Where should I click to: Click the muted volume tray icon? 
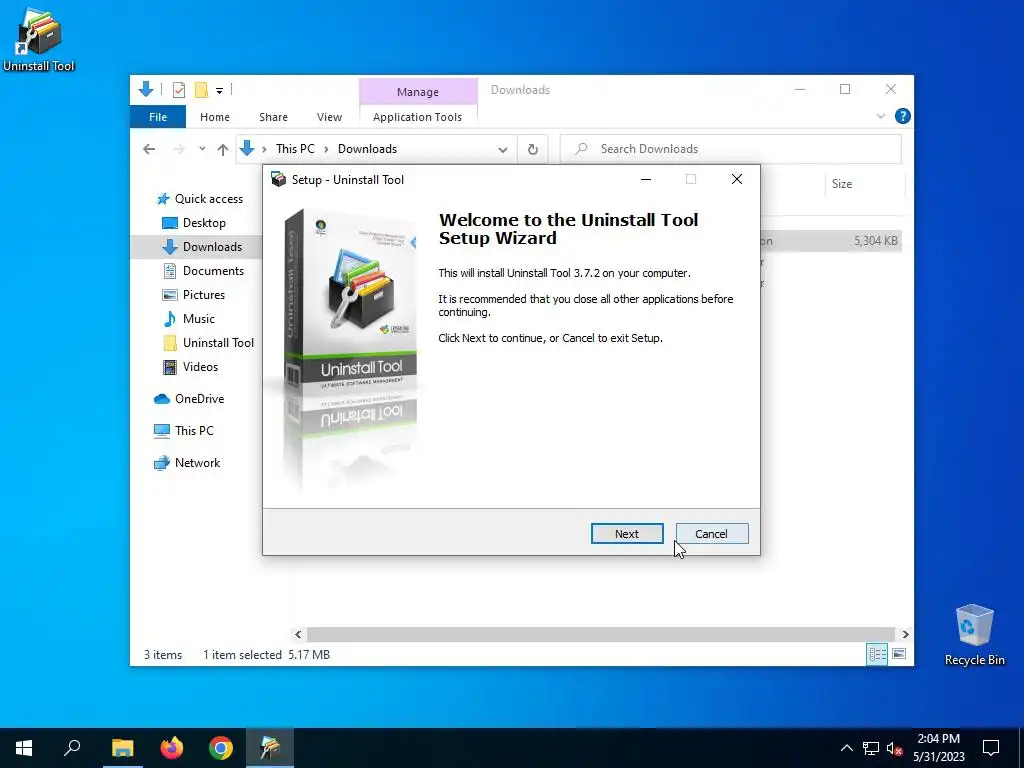[x=895, y=748]
